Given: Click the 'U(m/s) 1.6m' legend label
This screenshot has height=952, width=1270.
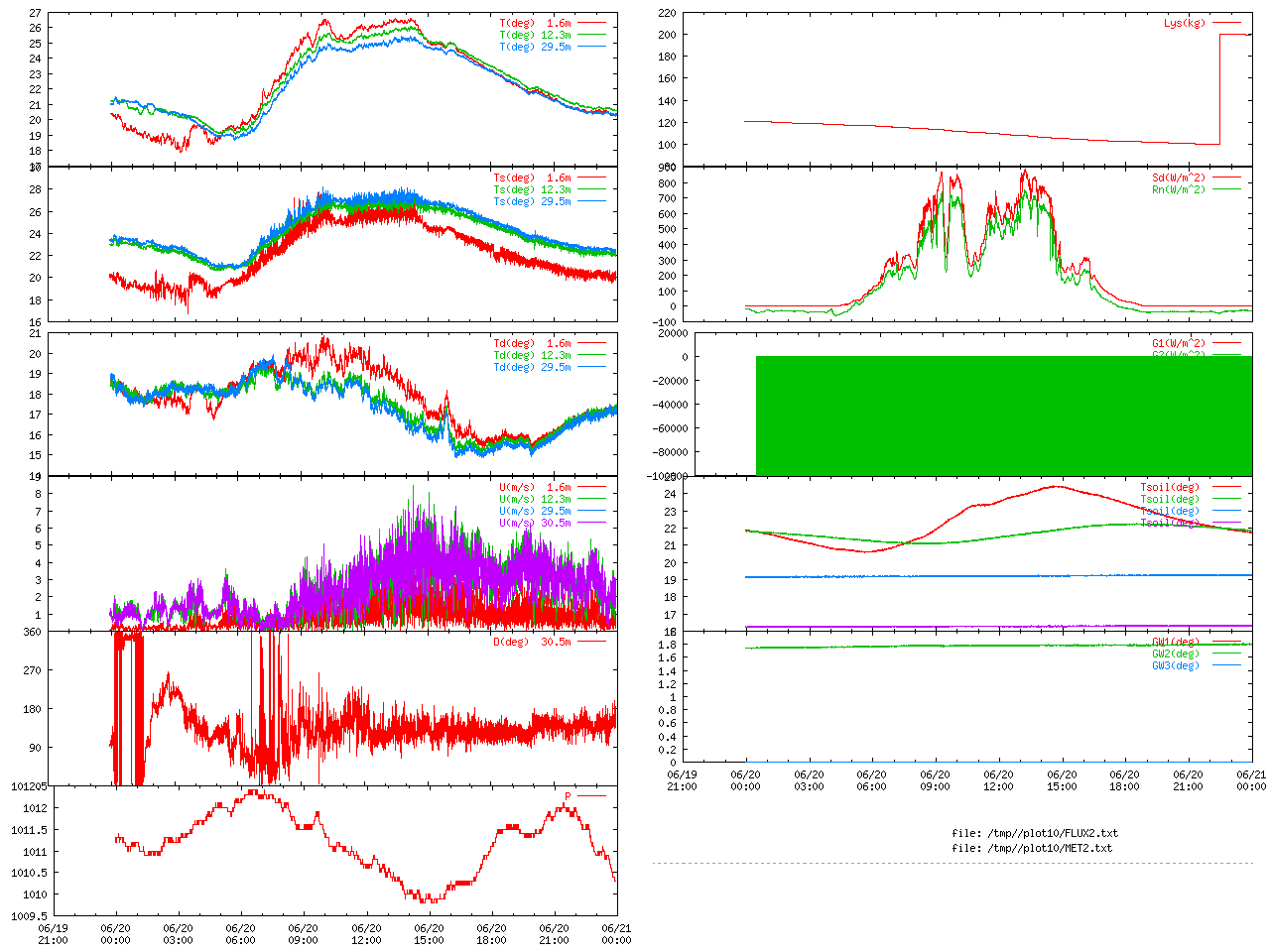Looking at the screenshot, I should point(536,487).
